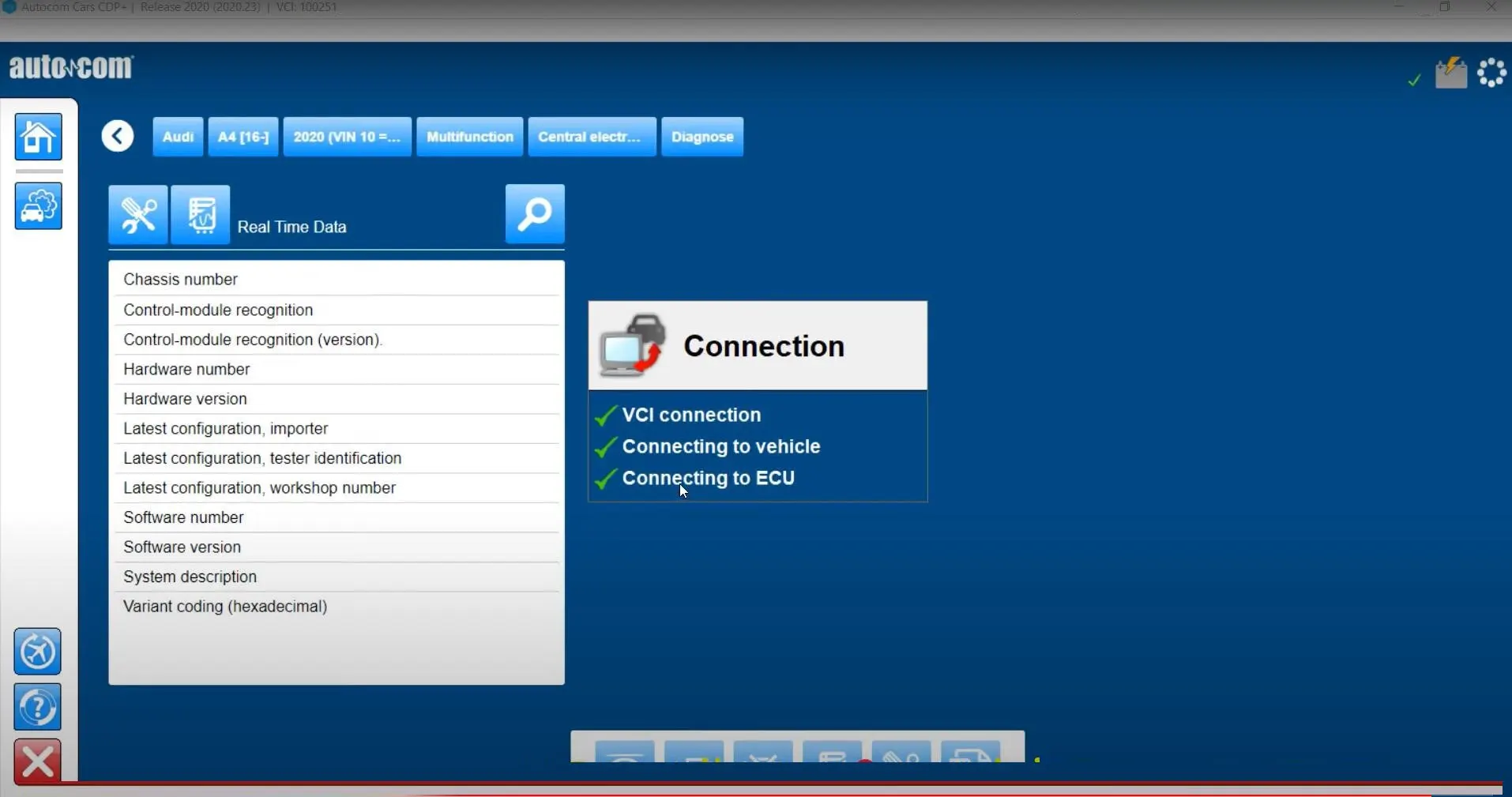Click the green checkmark status icon top right

tap(1414, 79)
